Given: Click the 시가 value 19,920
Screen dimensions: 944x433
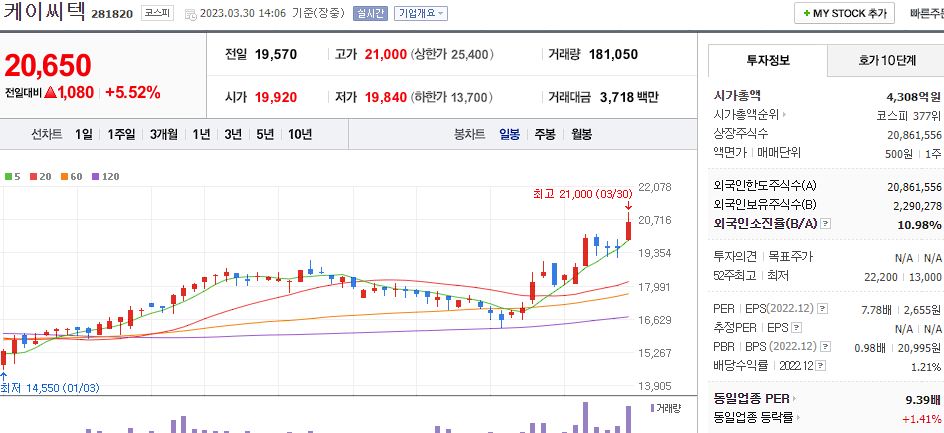Looking at the screenshot, I should (x=276, y=97).
